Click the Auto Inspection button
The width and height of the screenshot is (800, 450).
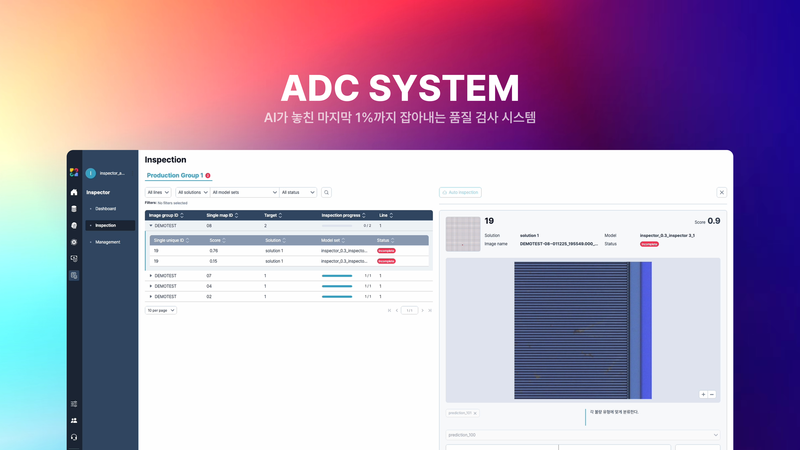461,192
